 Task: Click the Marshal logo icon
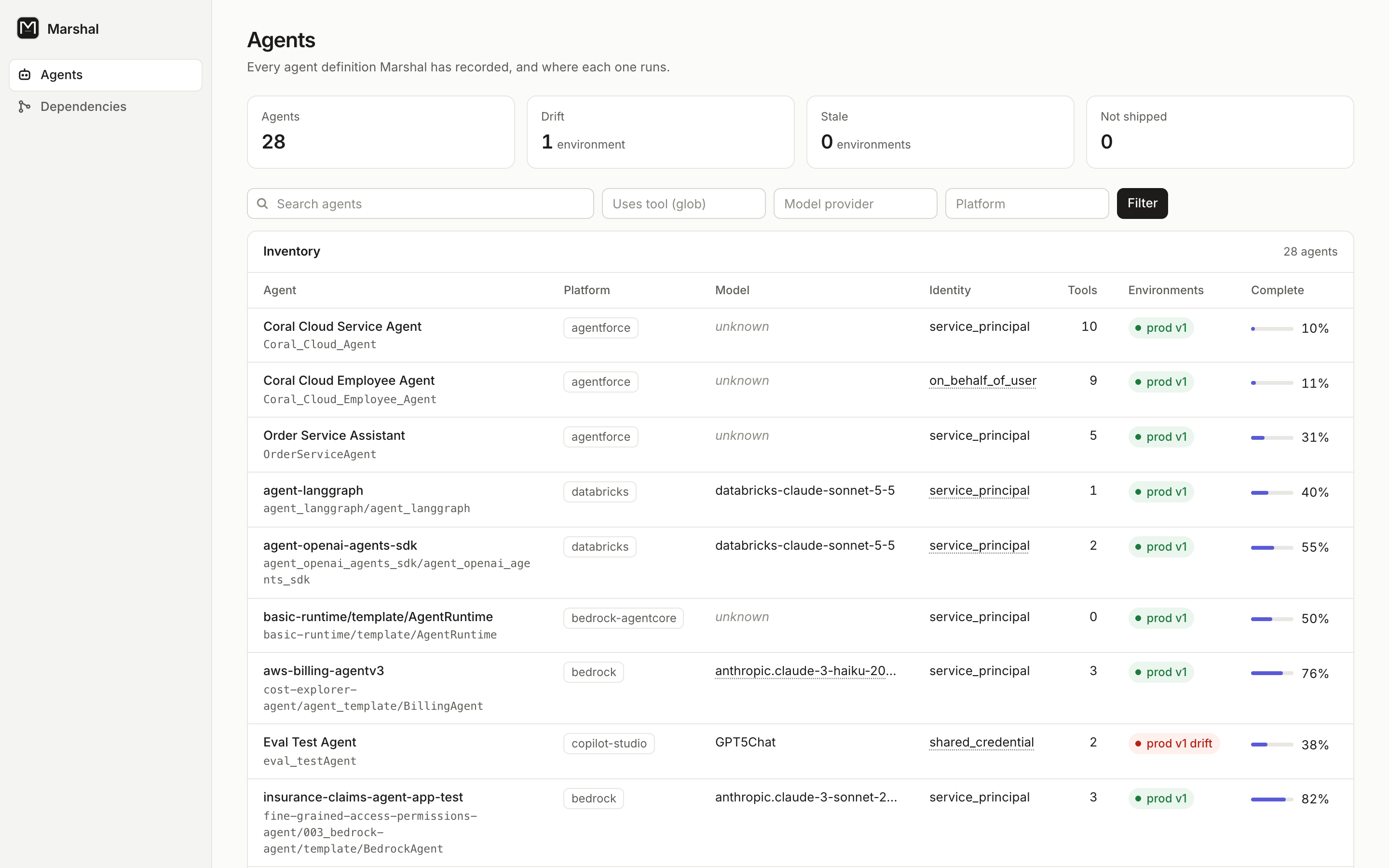27,28
